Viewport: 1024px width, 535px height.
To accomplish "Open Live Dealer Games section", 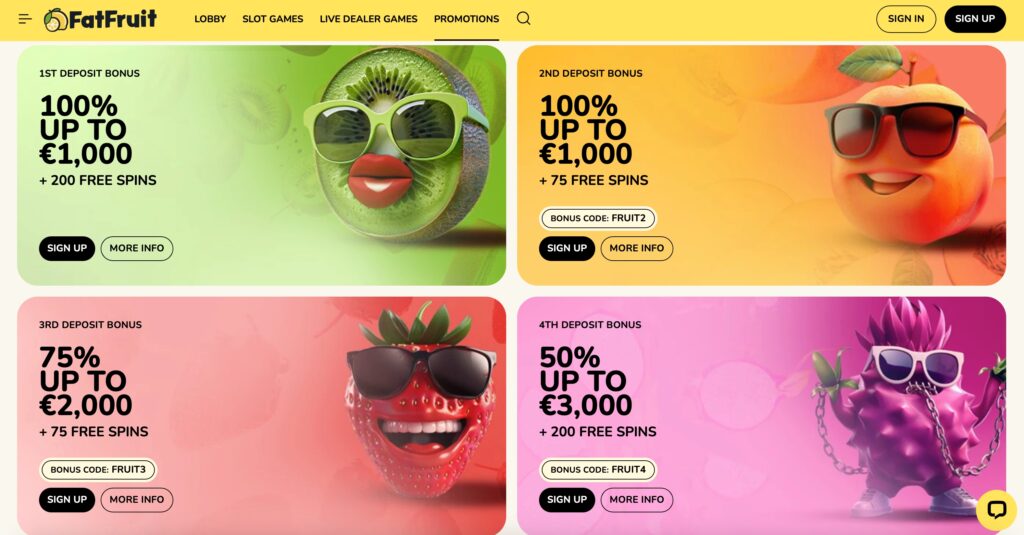I will (368, 19).
